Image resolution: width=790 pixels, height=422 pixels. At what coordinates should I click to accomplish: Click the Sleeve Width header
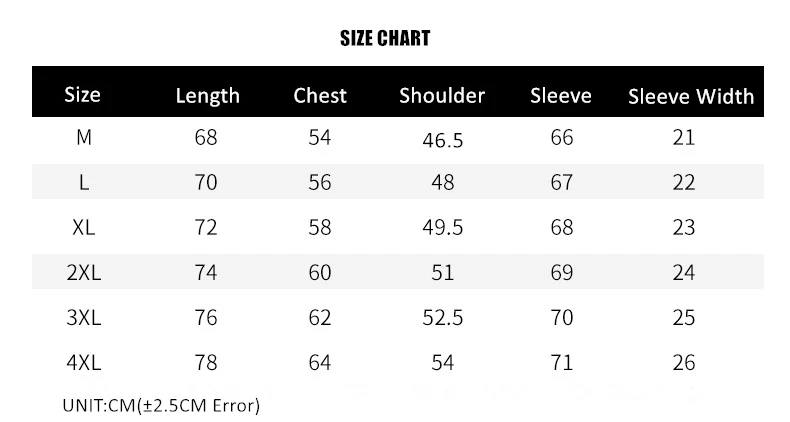[691, 96]
